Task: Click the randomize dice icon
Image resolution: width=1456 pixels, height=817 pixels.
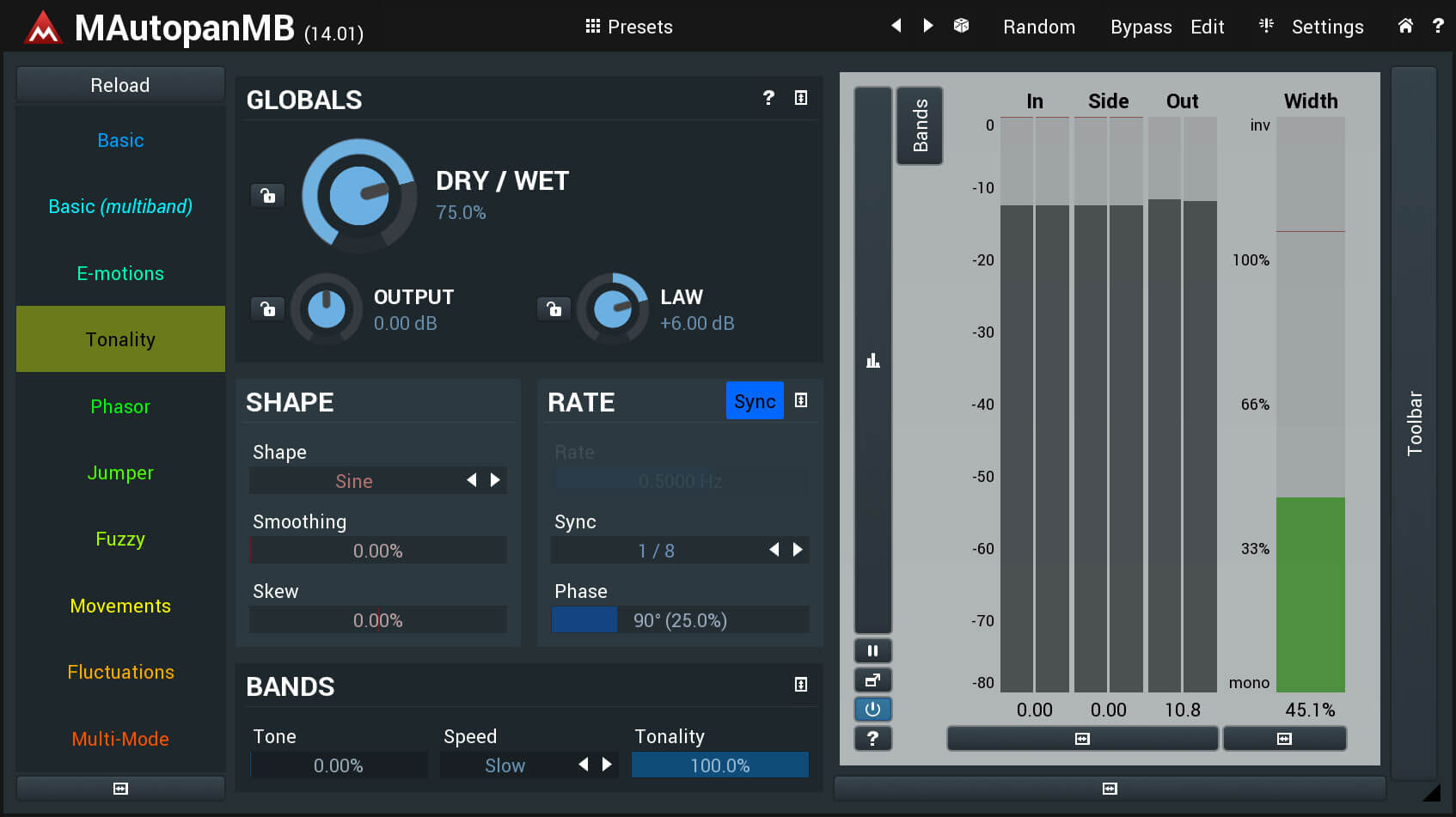Action: [961, 26]
